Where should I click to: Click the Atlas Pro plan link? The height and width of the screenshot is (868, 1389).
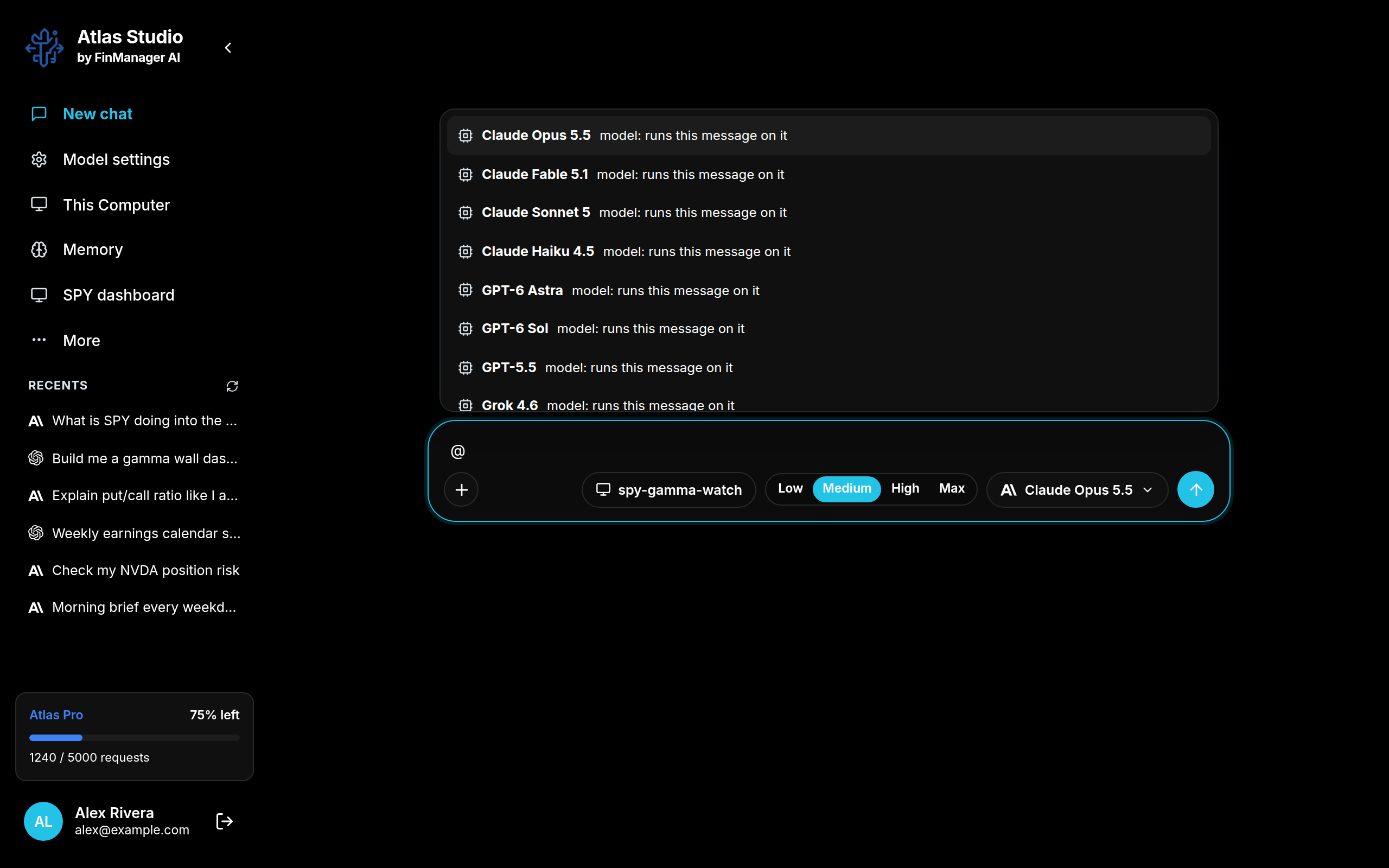56,714
